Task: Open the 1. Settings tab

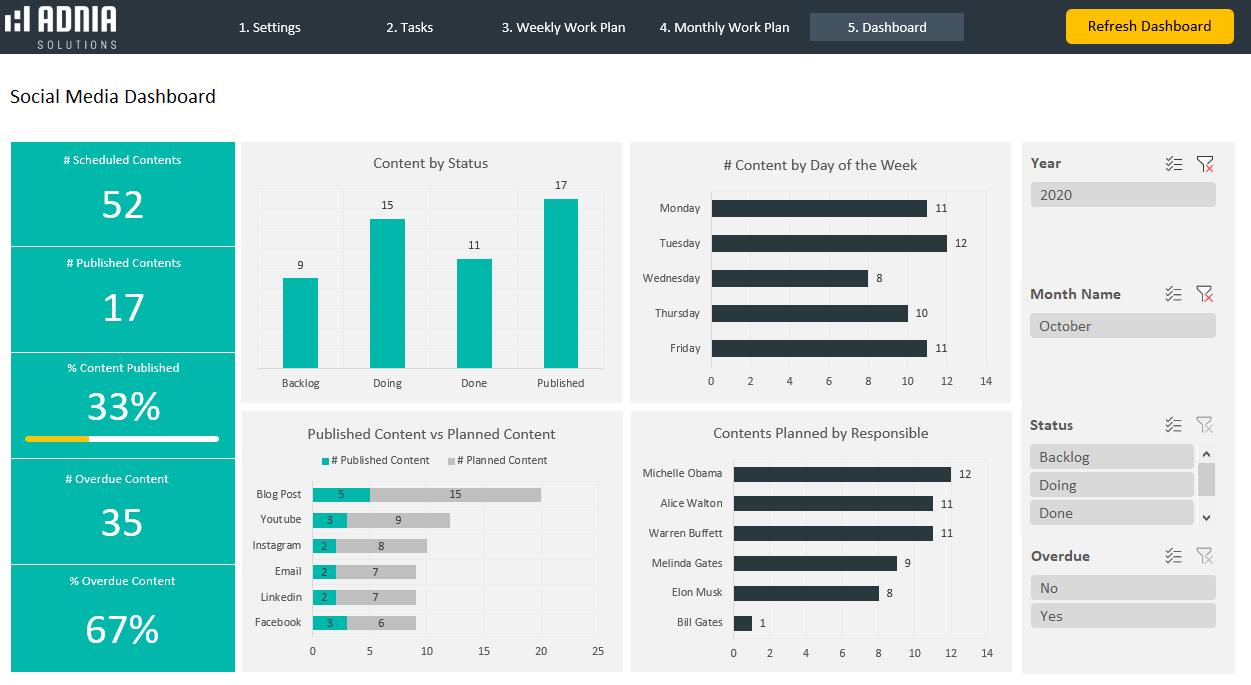Action: [269, 28]
